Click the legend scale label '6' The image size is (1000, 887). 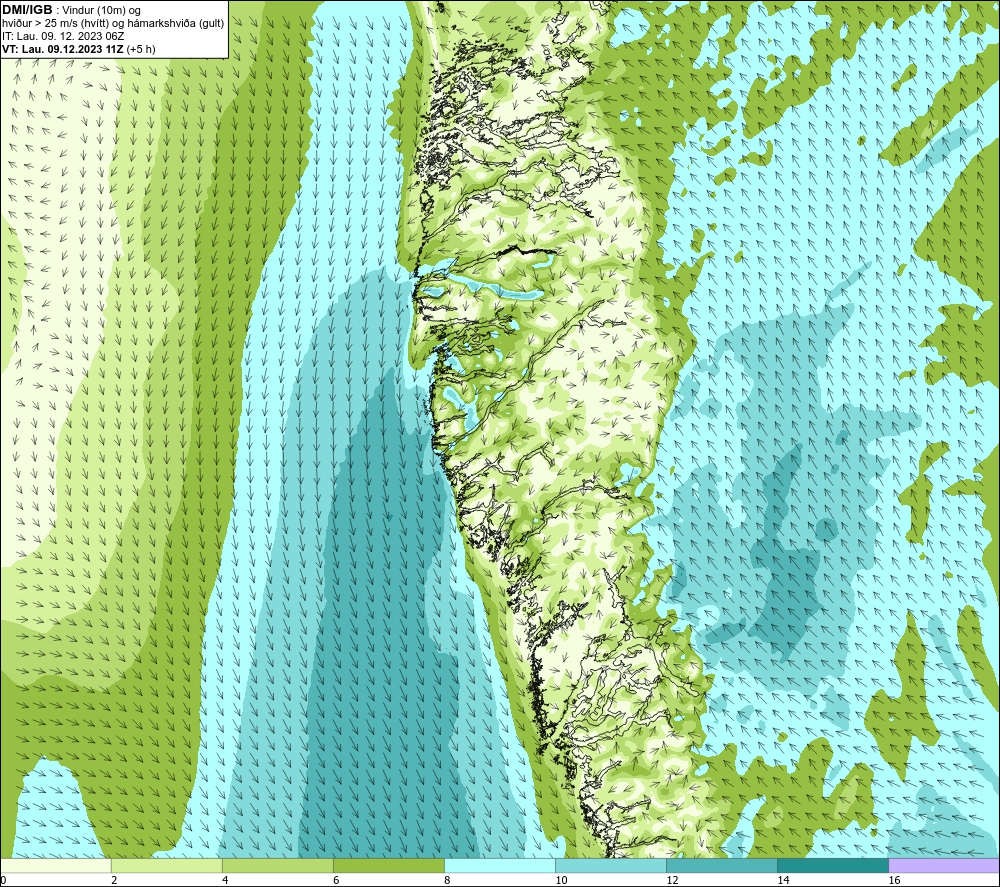336,880
